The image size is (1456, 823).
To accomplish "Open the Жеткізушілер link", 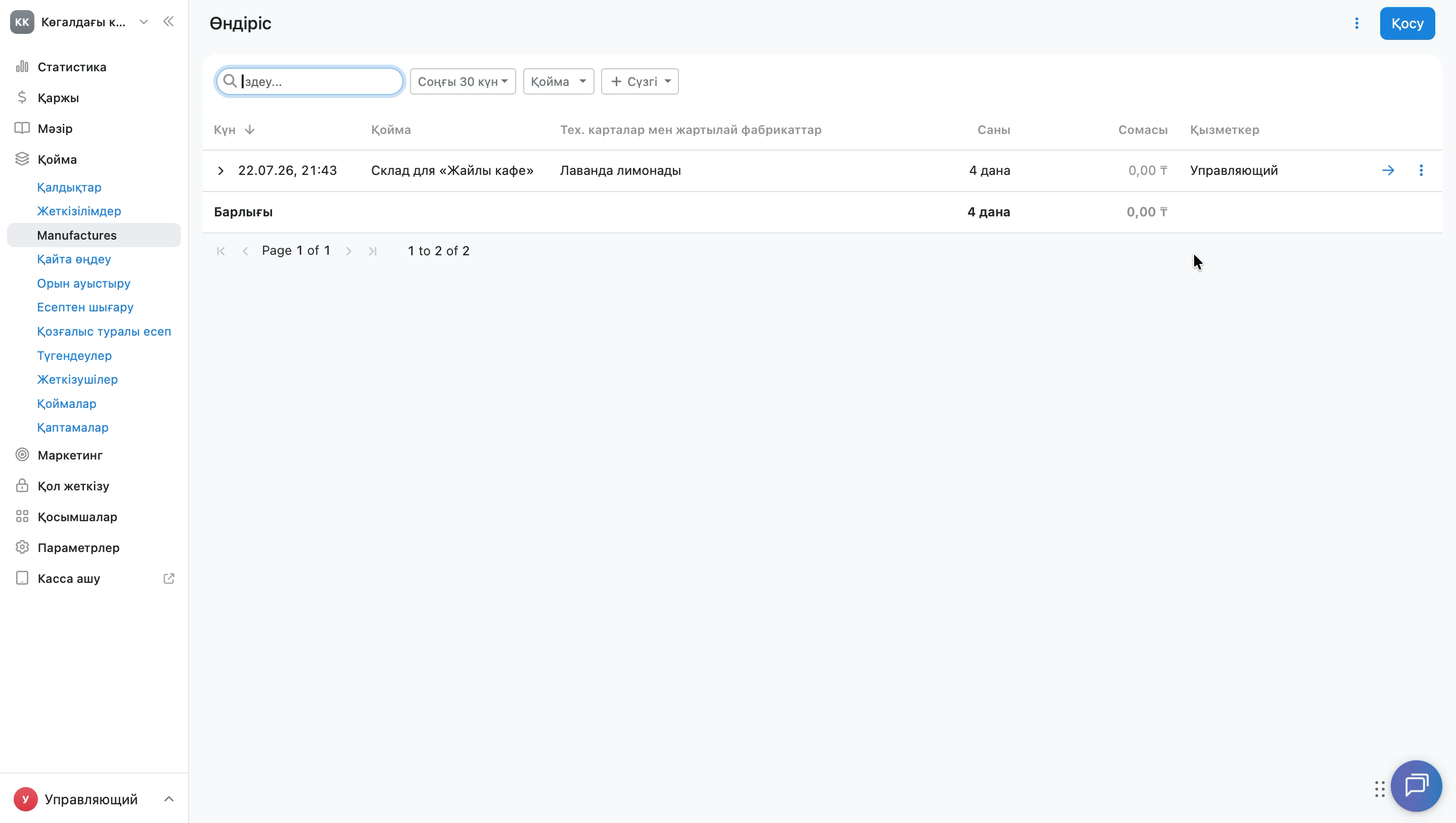I will click(x=77, y=379).
